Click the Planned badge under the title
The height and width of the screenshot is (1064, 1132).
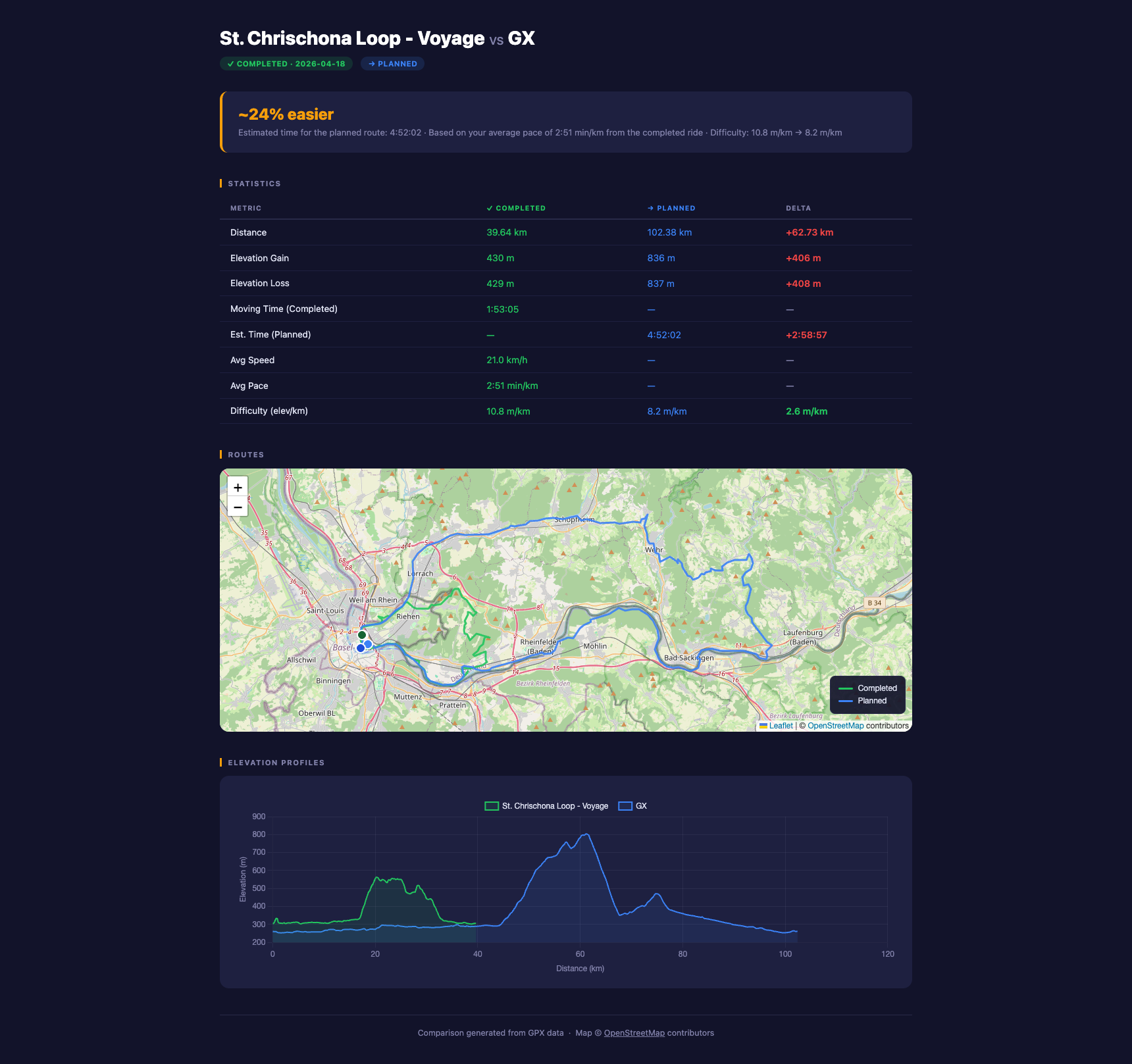tap(392, 64)
